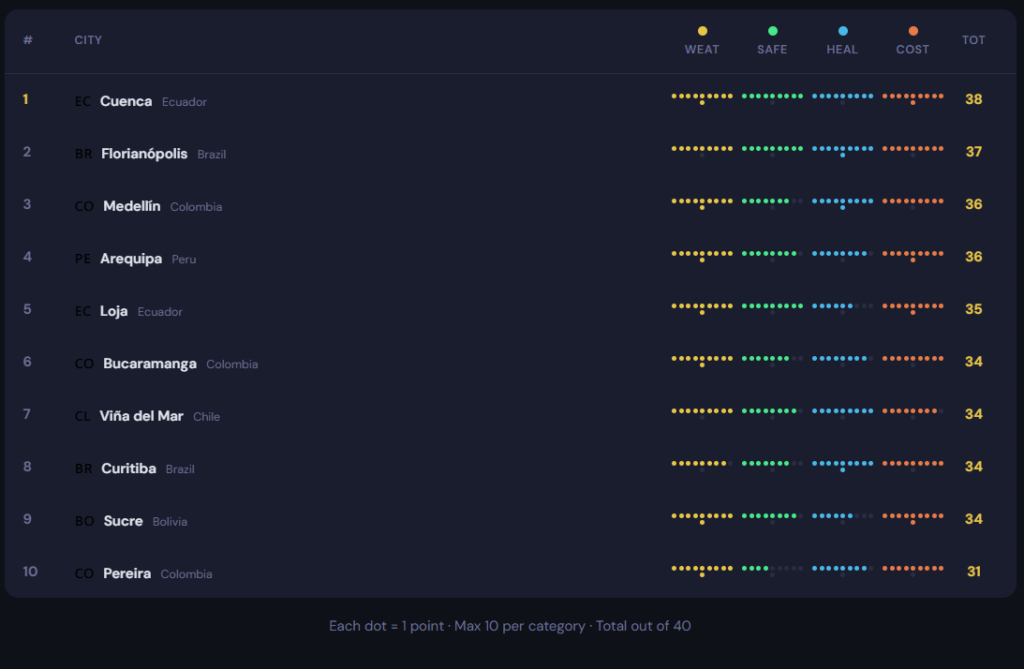The width and height of the screenshot is (1024, 669).
Task: Click the orange COST category dot icon
Action: pos(912,31)
